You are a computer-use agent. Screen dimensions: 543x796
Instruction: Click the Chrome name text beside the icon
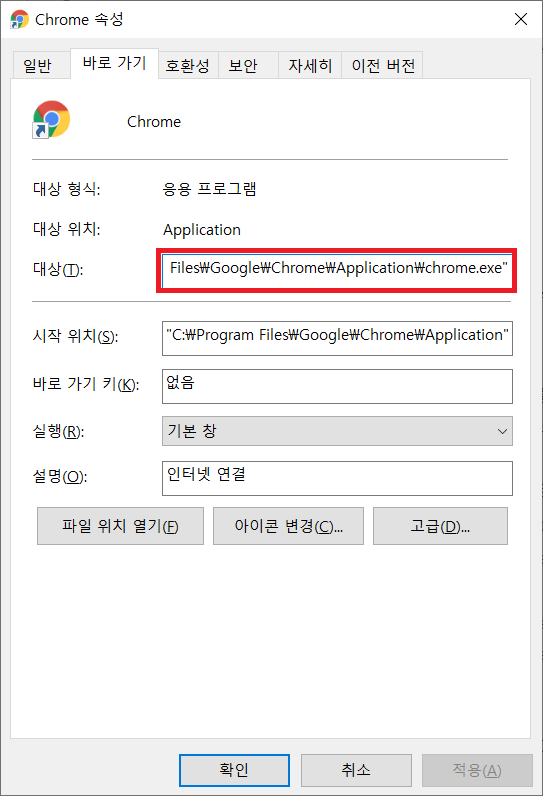tap(154, 122)
